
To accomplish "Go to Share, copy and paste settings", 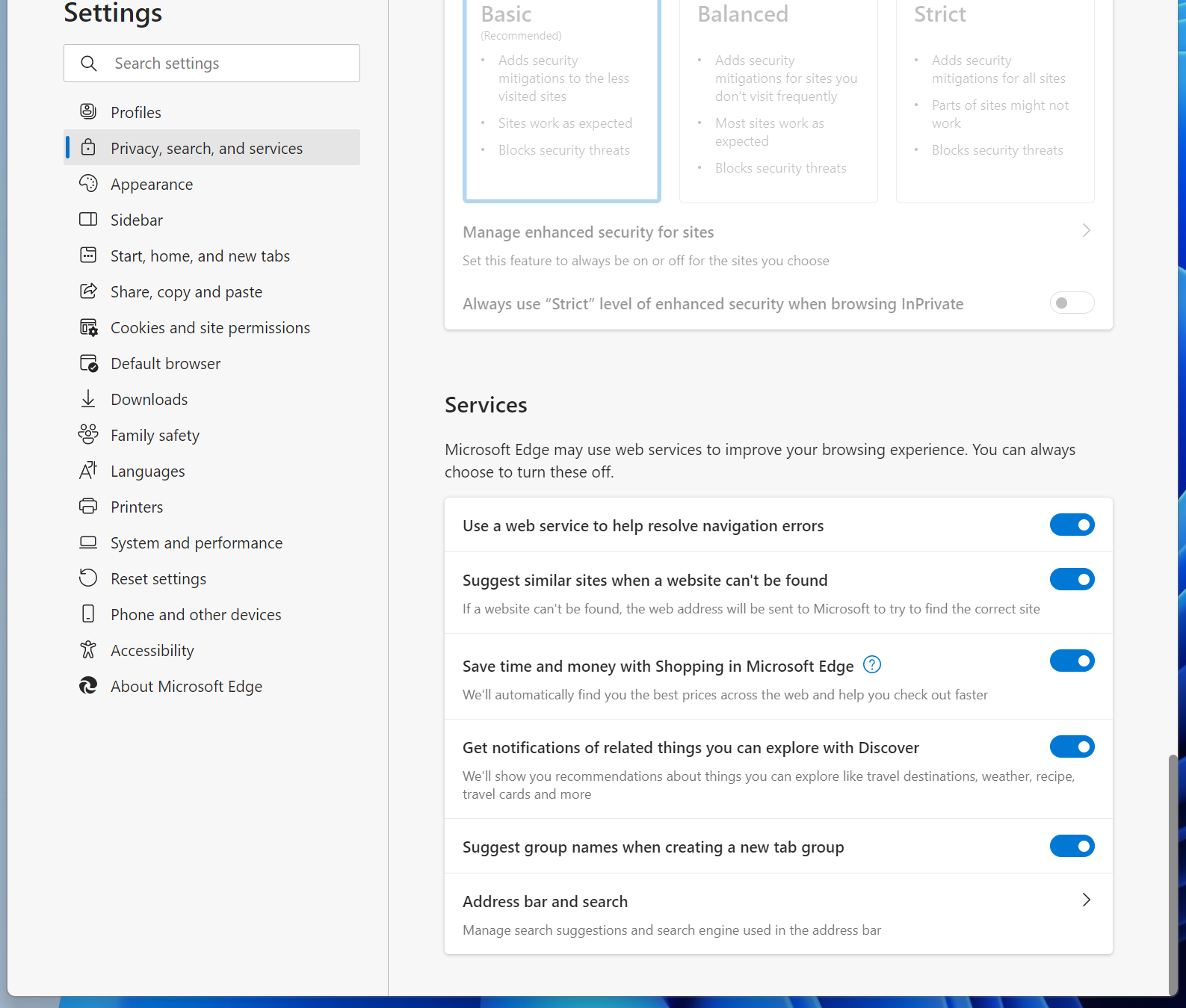I will point(212,291).
